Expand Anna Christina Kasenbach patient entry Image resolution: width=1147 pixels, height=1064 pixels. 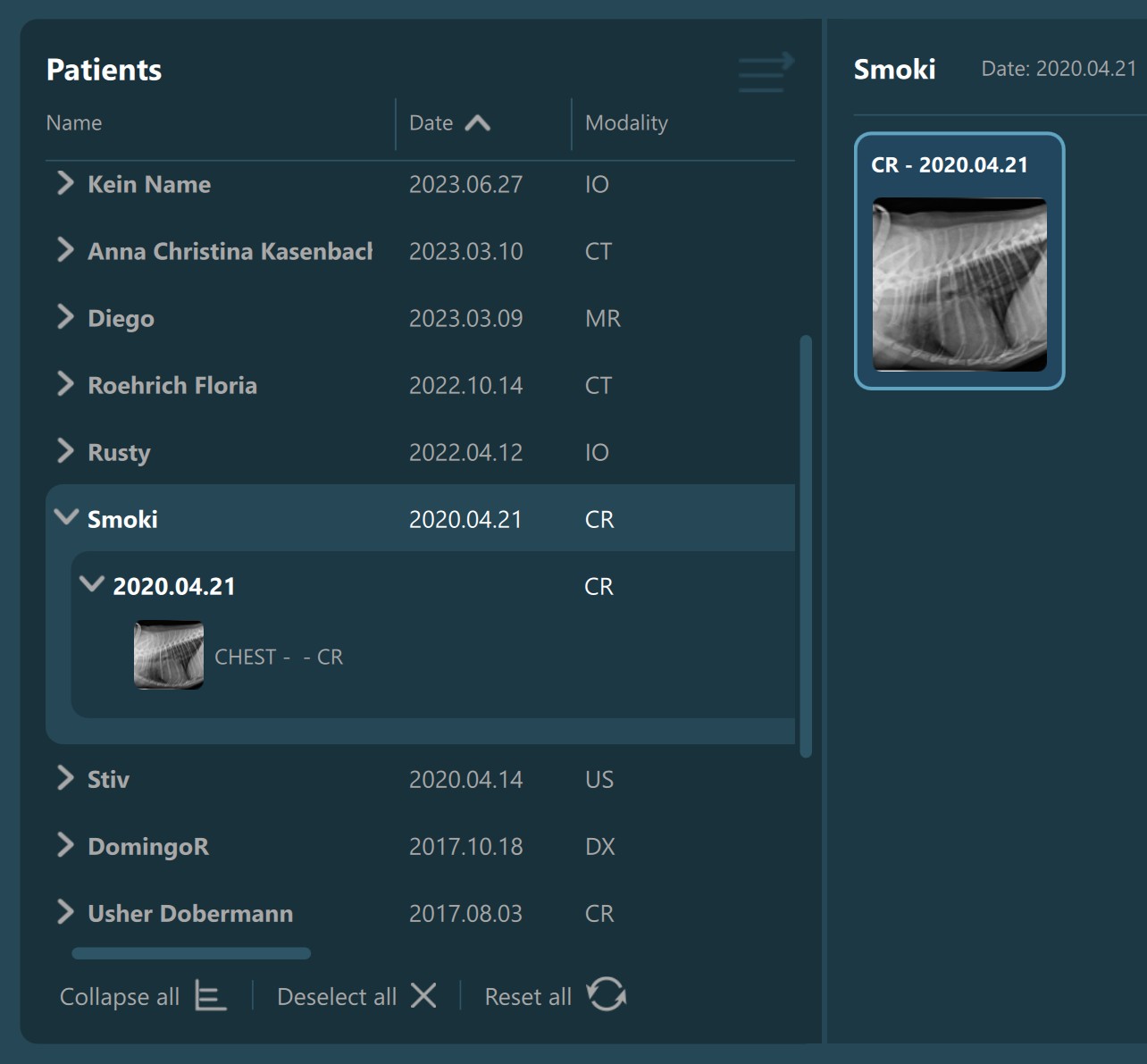65,250
